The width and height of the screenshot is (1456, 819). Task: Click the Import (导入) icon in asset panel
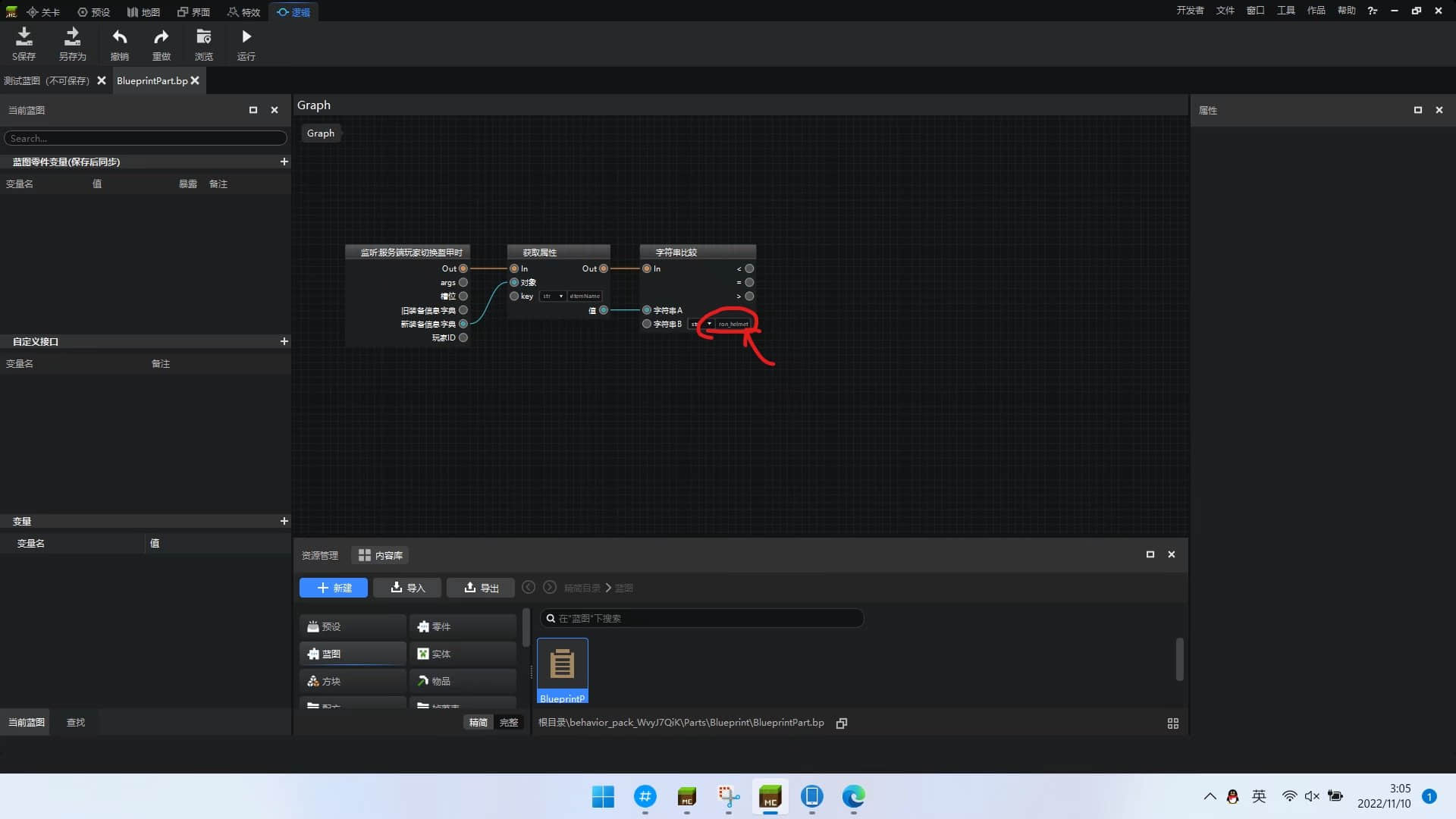(408, 588)
